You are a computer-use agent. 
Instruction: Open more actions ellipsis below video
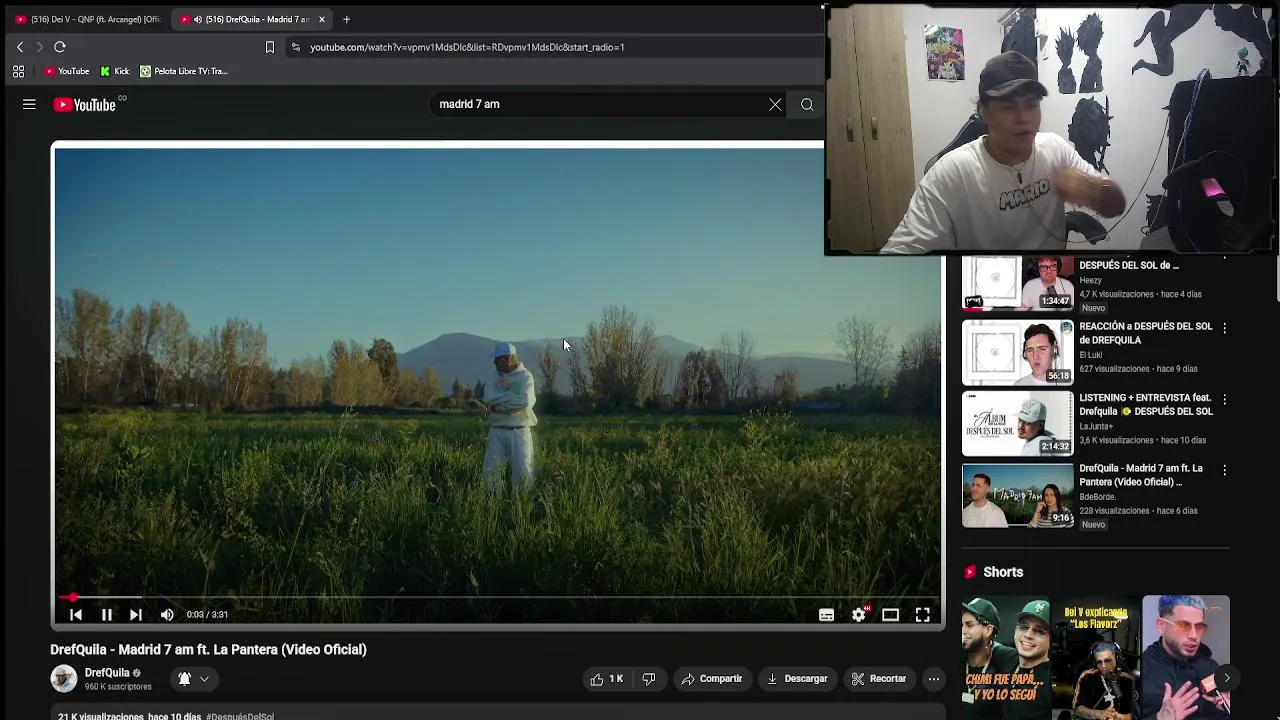pos(933,679)
